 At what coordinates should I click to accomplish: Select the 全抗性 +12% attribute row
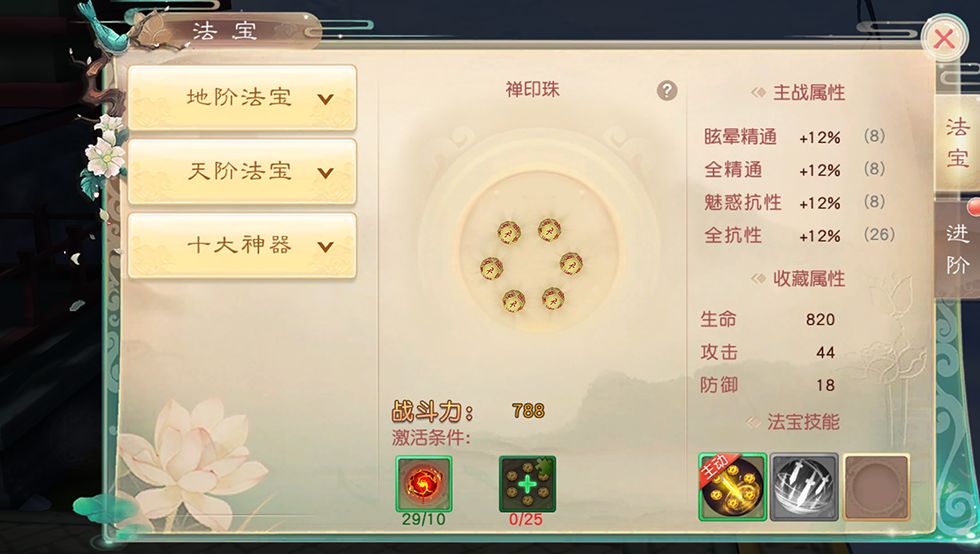pyautogui.click(x=799, y=235)
